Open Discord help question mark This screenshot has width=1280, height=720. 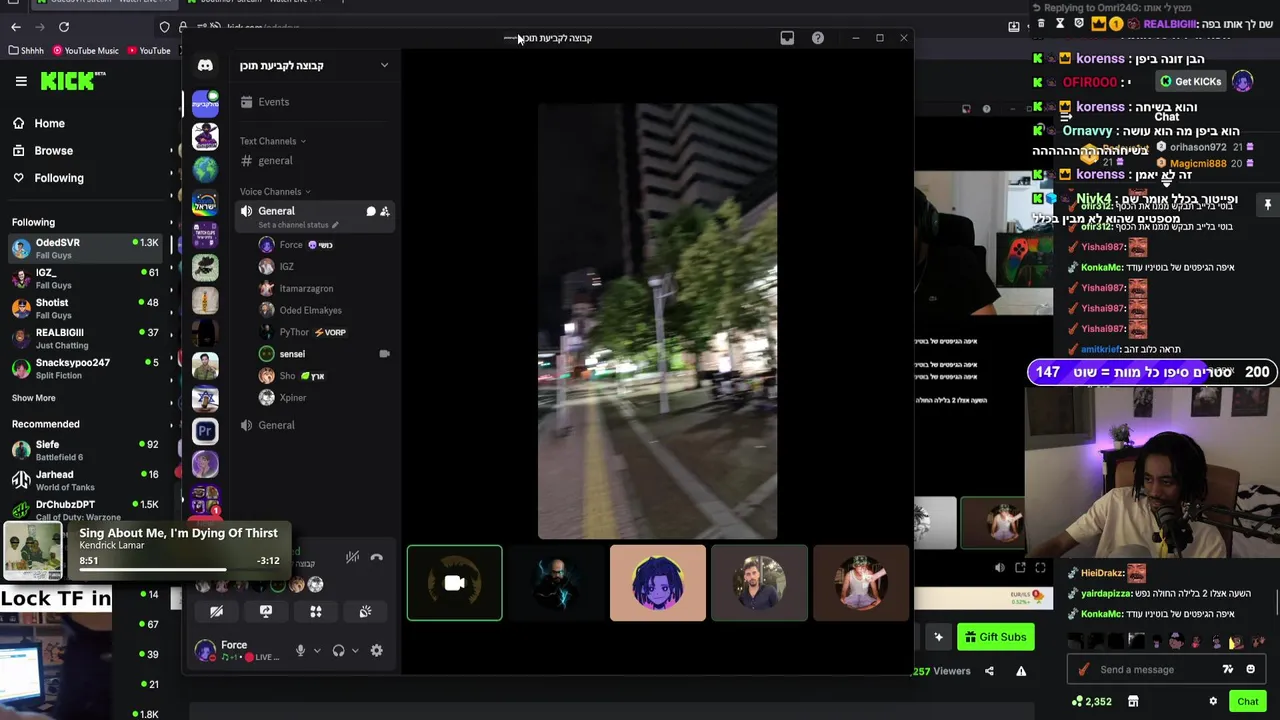818,38
